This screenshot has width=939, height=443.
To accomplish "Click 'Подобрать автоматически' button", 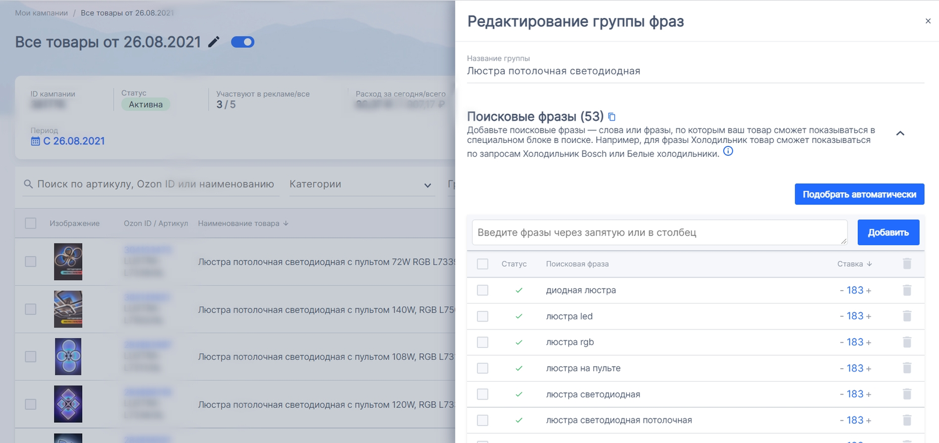I will [859, 195].
